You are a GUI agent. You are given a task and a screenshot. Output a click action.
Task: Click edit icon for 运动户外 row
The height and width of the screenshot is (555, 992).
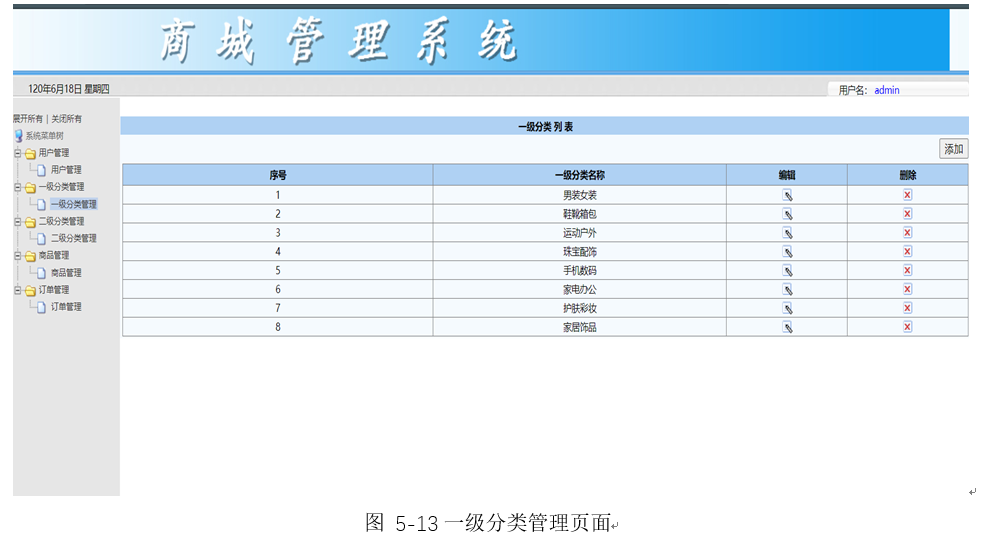click(x=787, y=234)
